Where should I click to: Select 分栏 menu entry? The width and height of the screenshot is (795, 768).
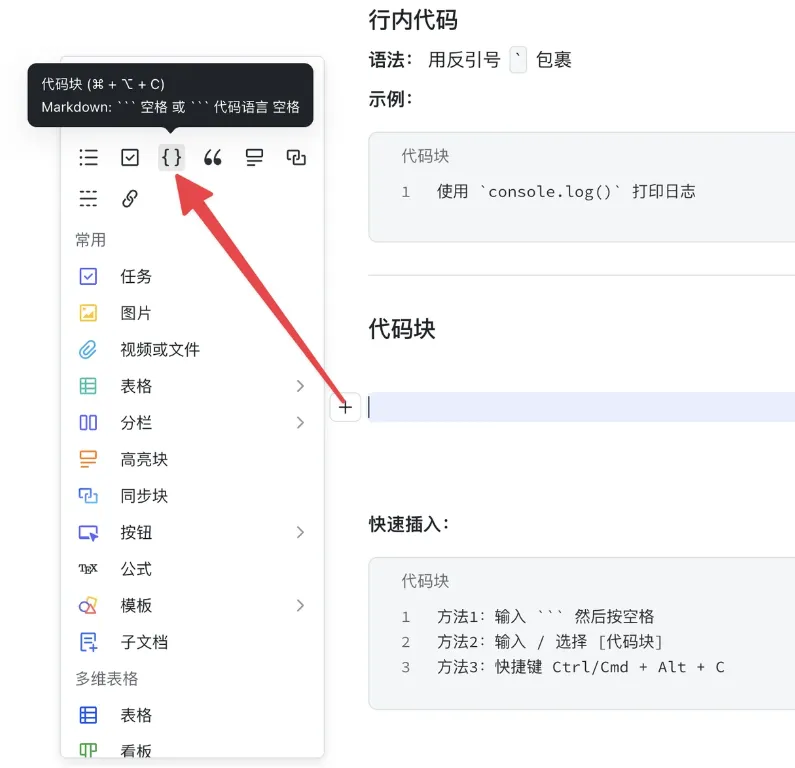pos(192,422)
